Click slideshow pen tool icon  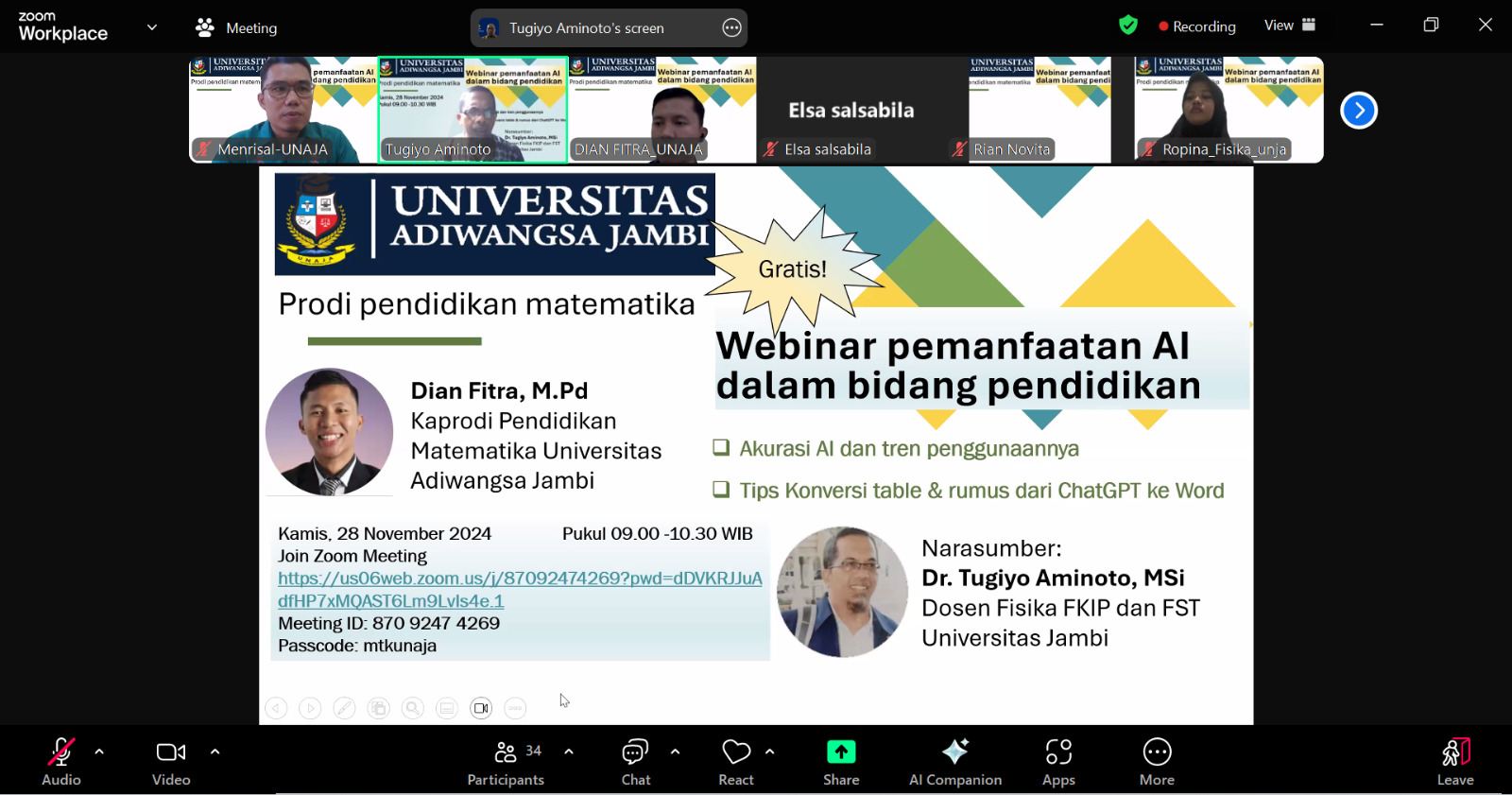coord(345,708)
